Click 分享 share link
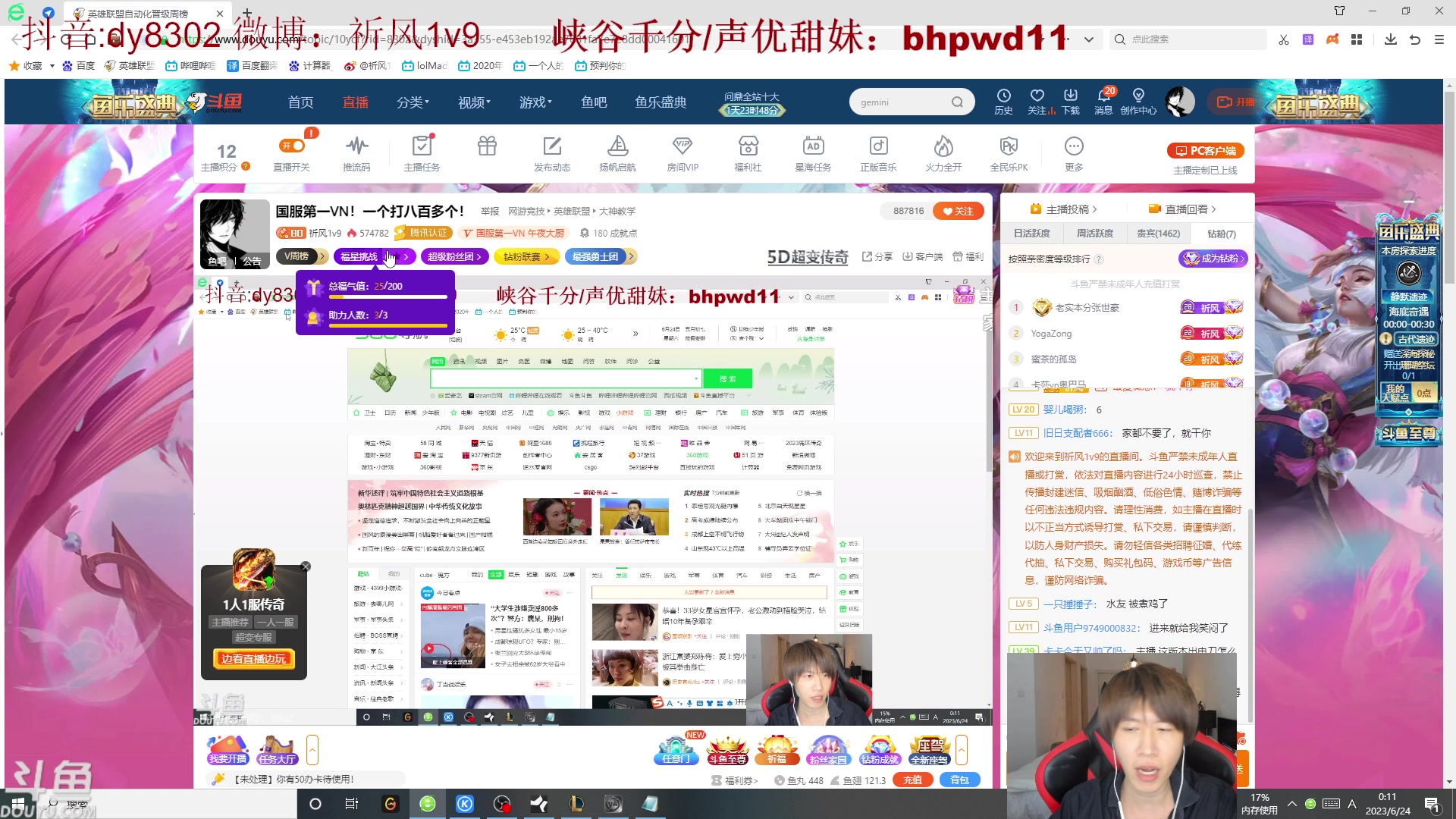 tap(877, 257)
